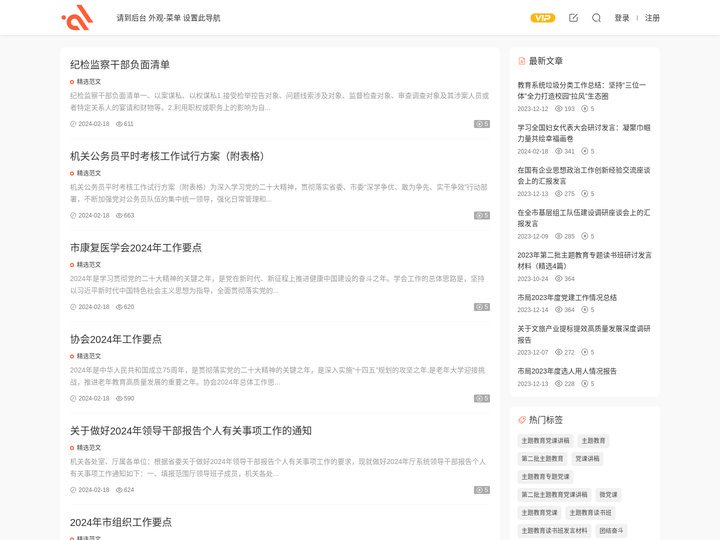Click clock date icon of 纪检监察干部负面清单
This screenshot has width=720, height=540.
[73, 124]
